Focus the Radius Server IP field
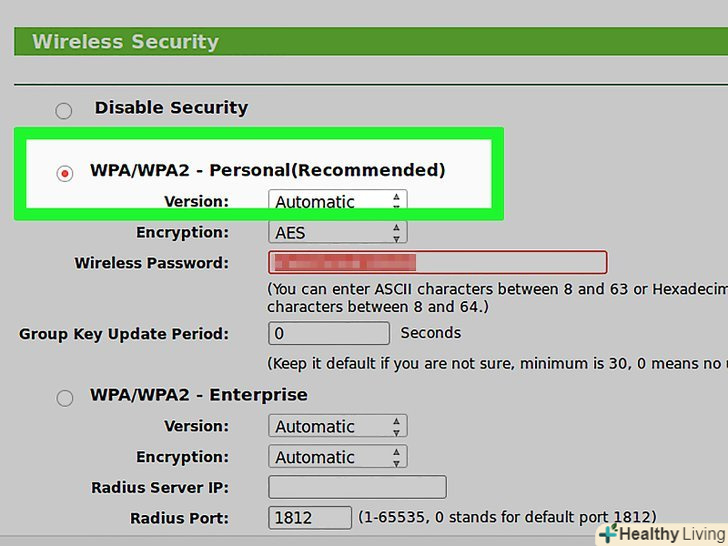The height and width of the screenshot is (546, 728). pyautogui.click(x=357, y=488)
